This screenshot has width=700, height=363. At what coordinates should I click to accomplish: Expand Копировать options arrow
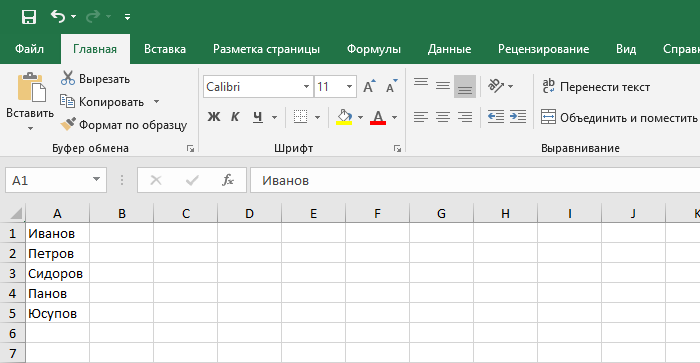pyautogui.click(x=156, y=102)
